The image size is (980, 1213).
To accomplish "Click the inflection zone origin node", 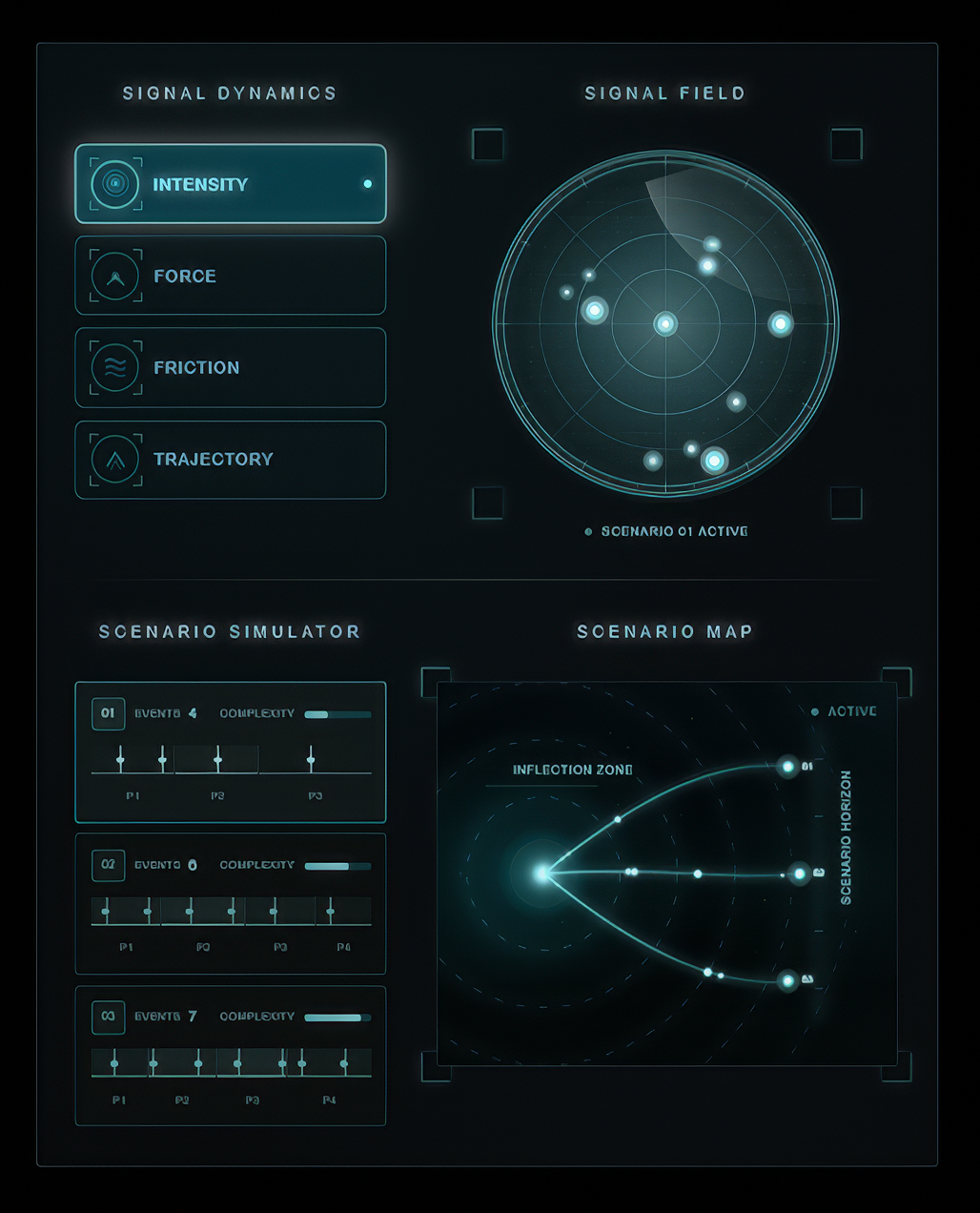I will pos(541,873).
